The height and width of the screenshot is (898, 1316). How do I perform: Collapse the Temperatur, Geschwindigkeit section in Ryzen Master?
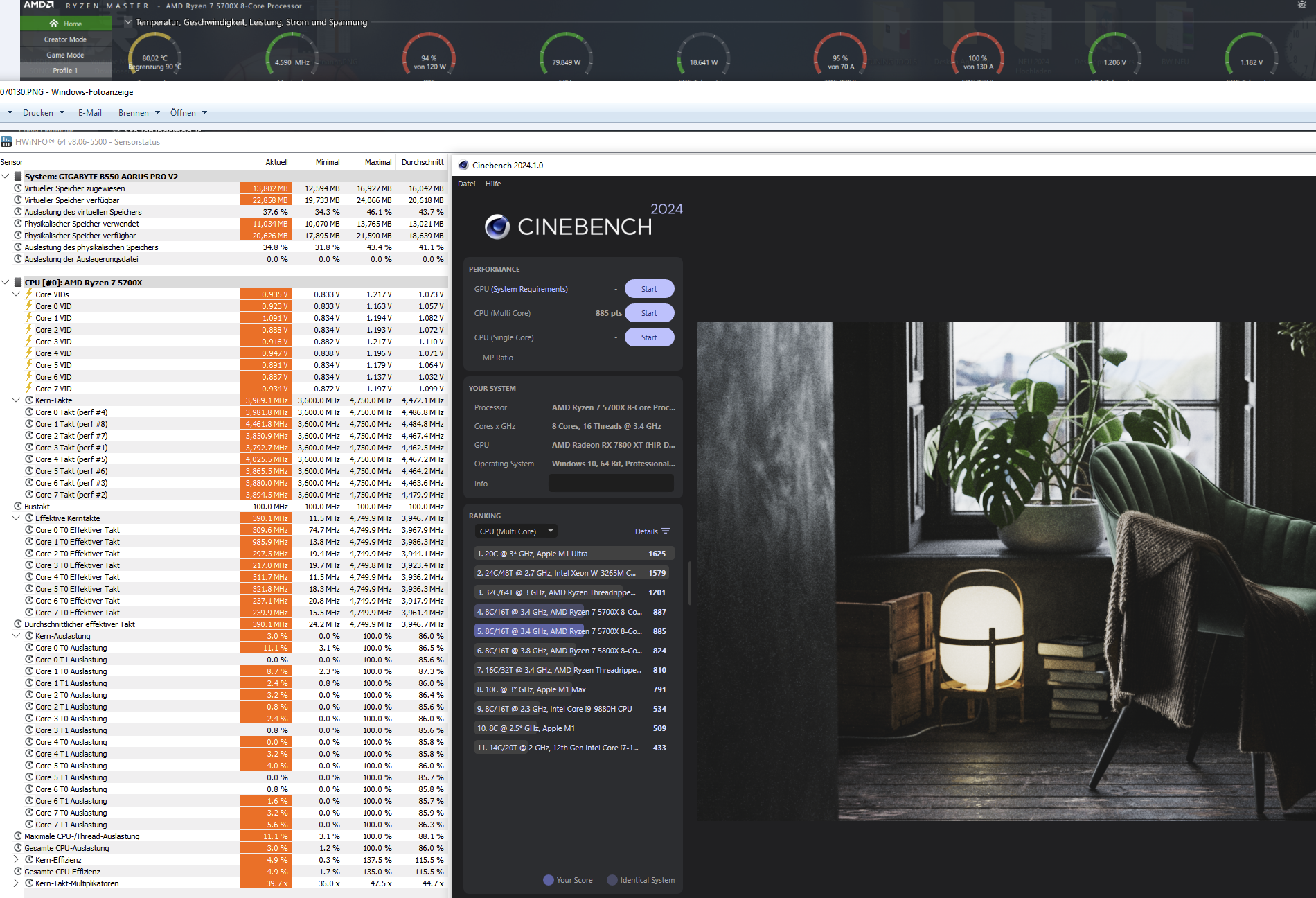[x=128, y=22]
